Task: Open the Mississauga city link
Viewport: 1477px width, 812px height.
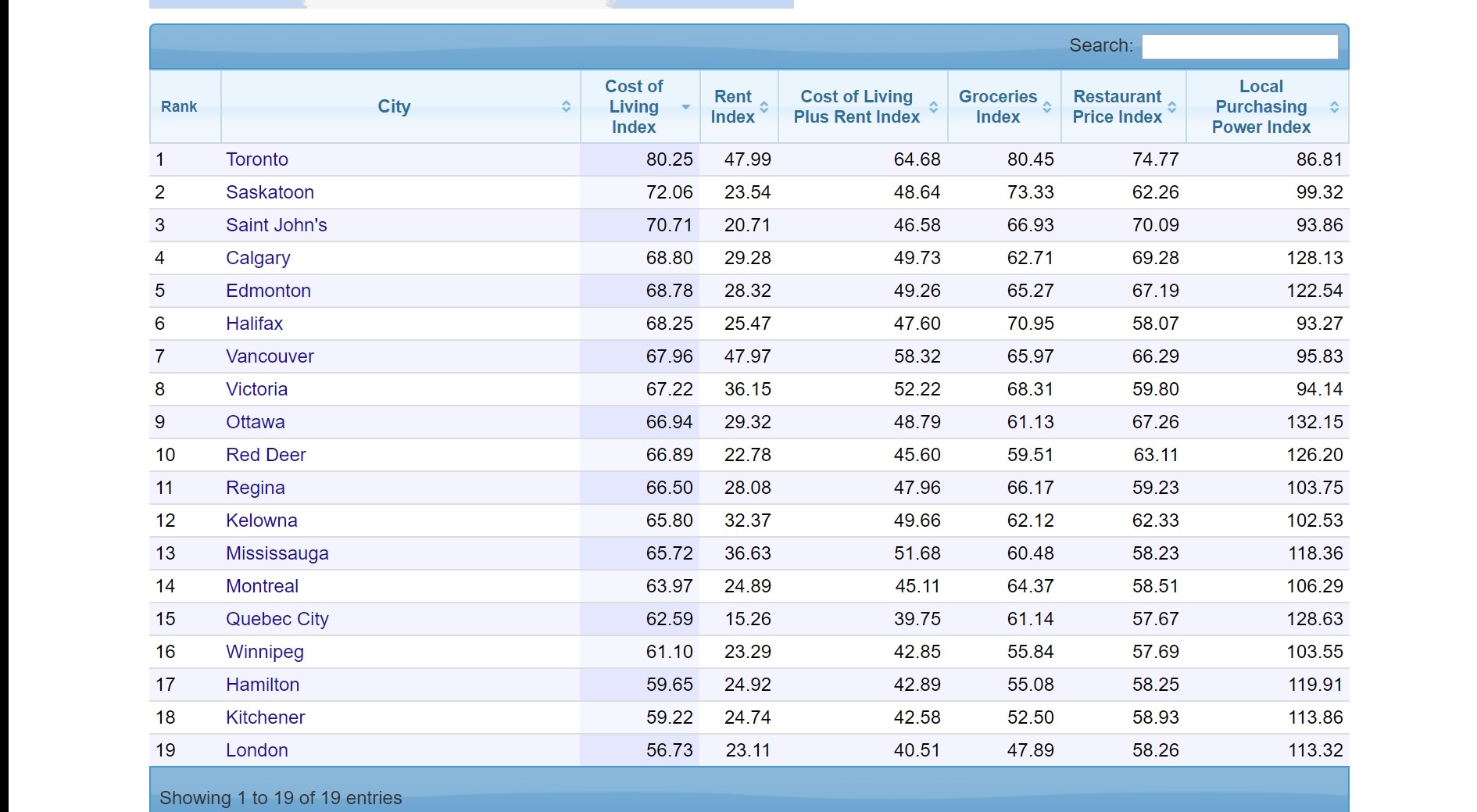Action: tap(277, 553)
